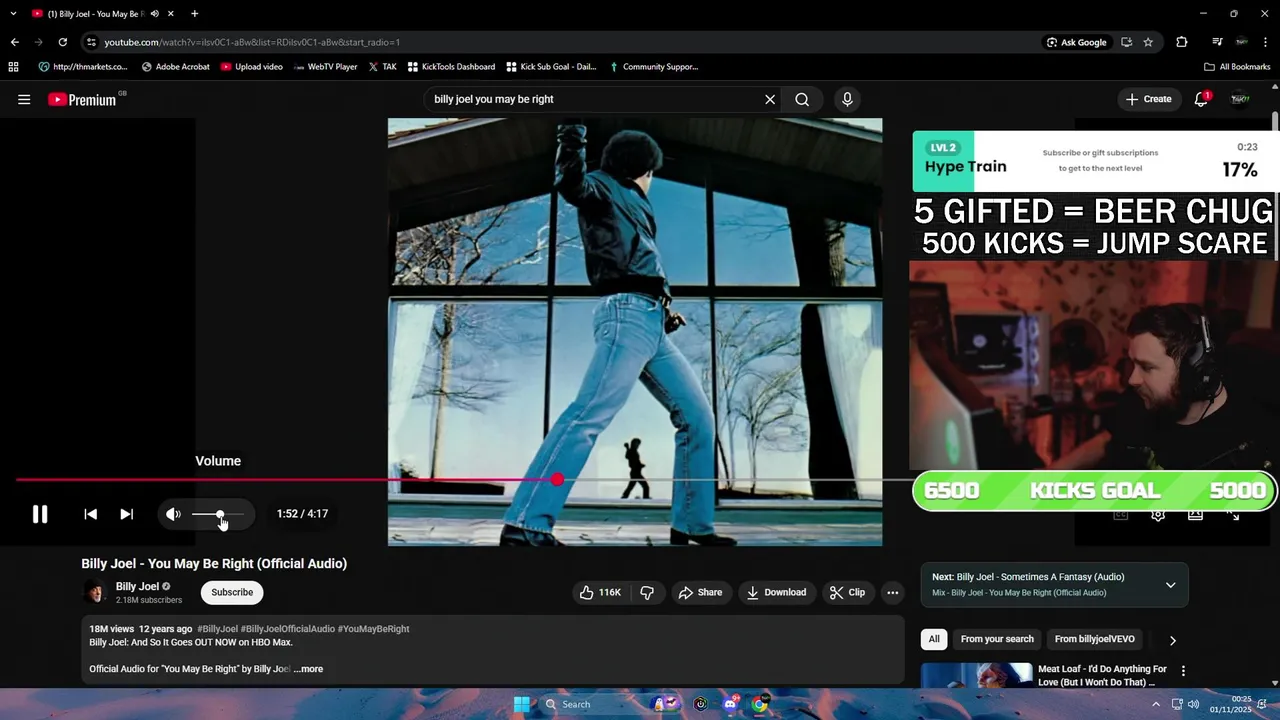
Task: Subscribe to Billy Joel channel
Action: click(x=232, y=592)
